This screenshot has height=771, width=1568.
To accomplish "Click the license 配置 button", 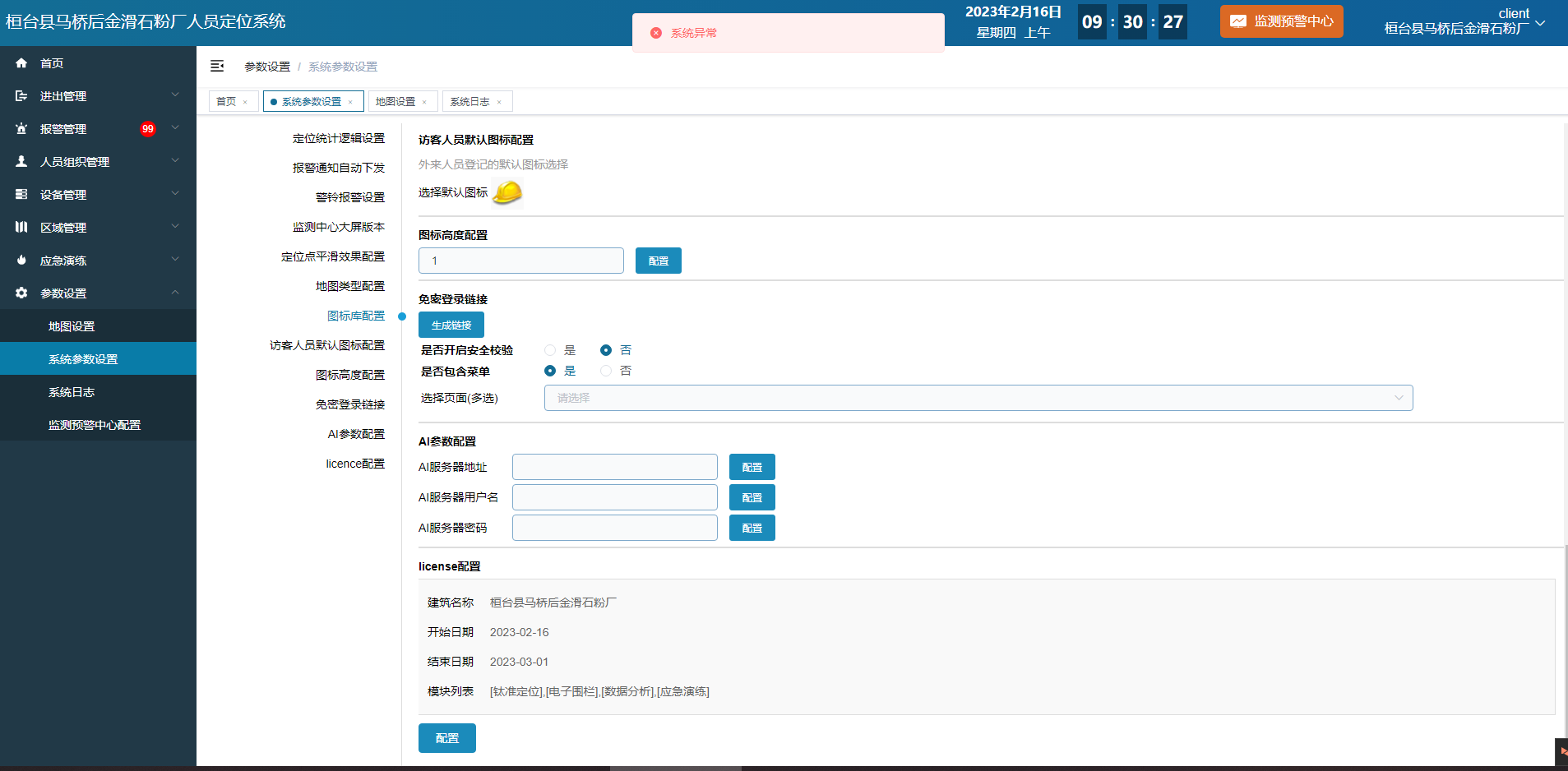I will pos(447,738).
